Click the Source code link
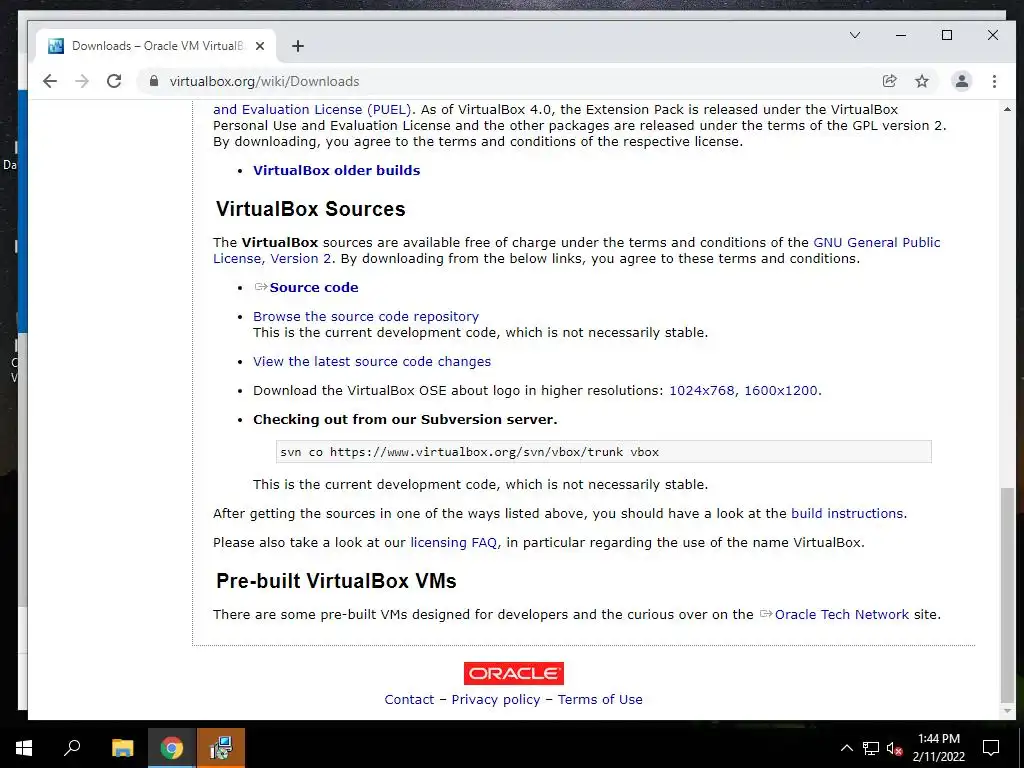This screenshot has height=768, width=1024. [x=313, y=287]
